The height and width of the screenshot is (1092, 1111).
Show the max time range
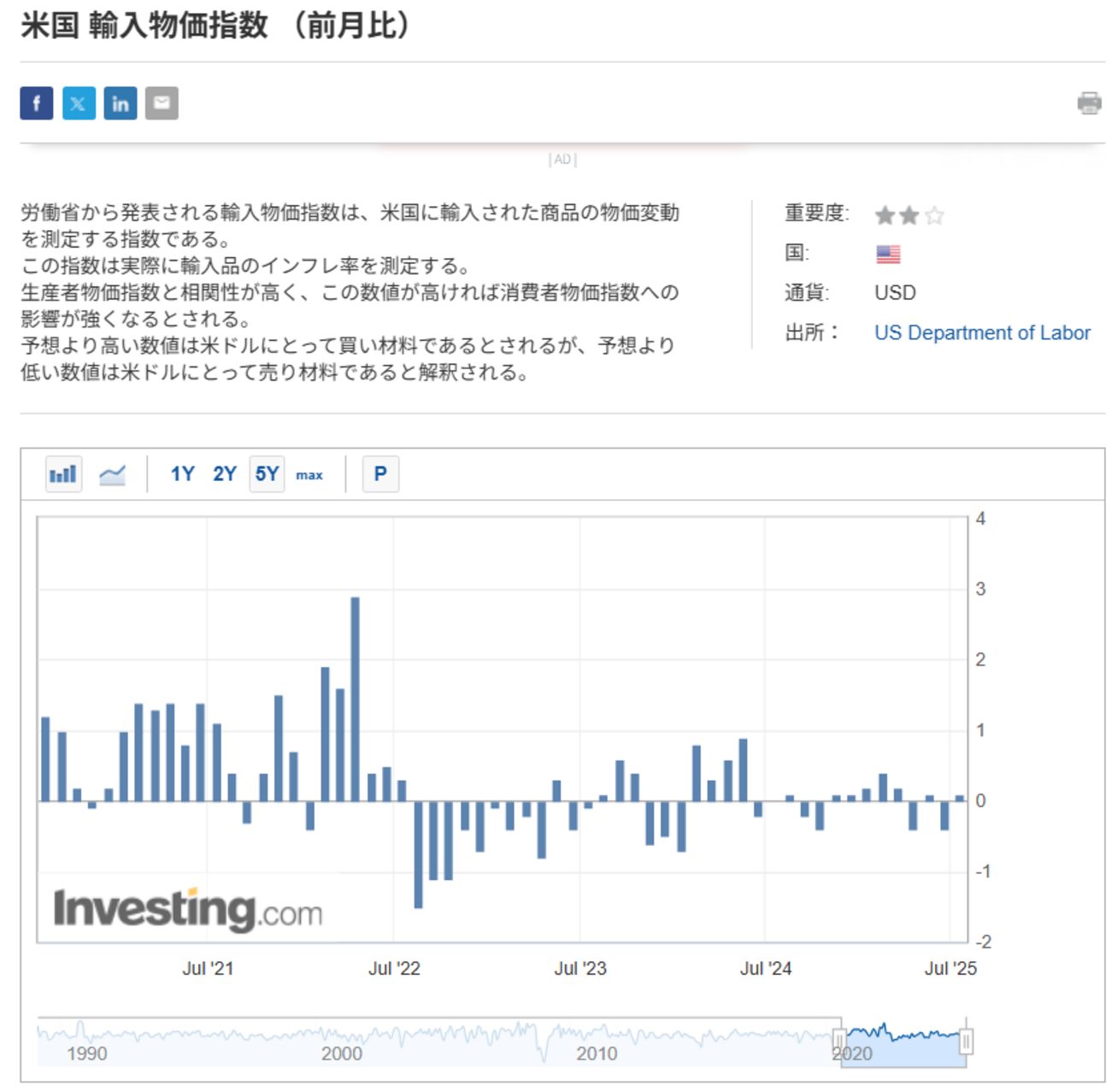pyautogui.click(x=309, y=475)
